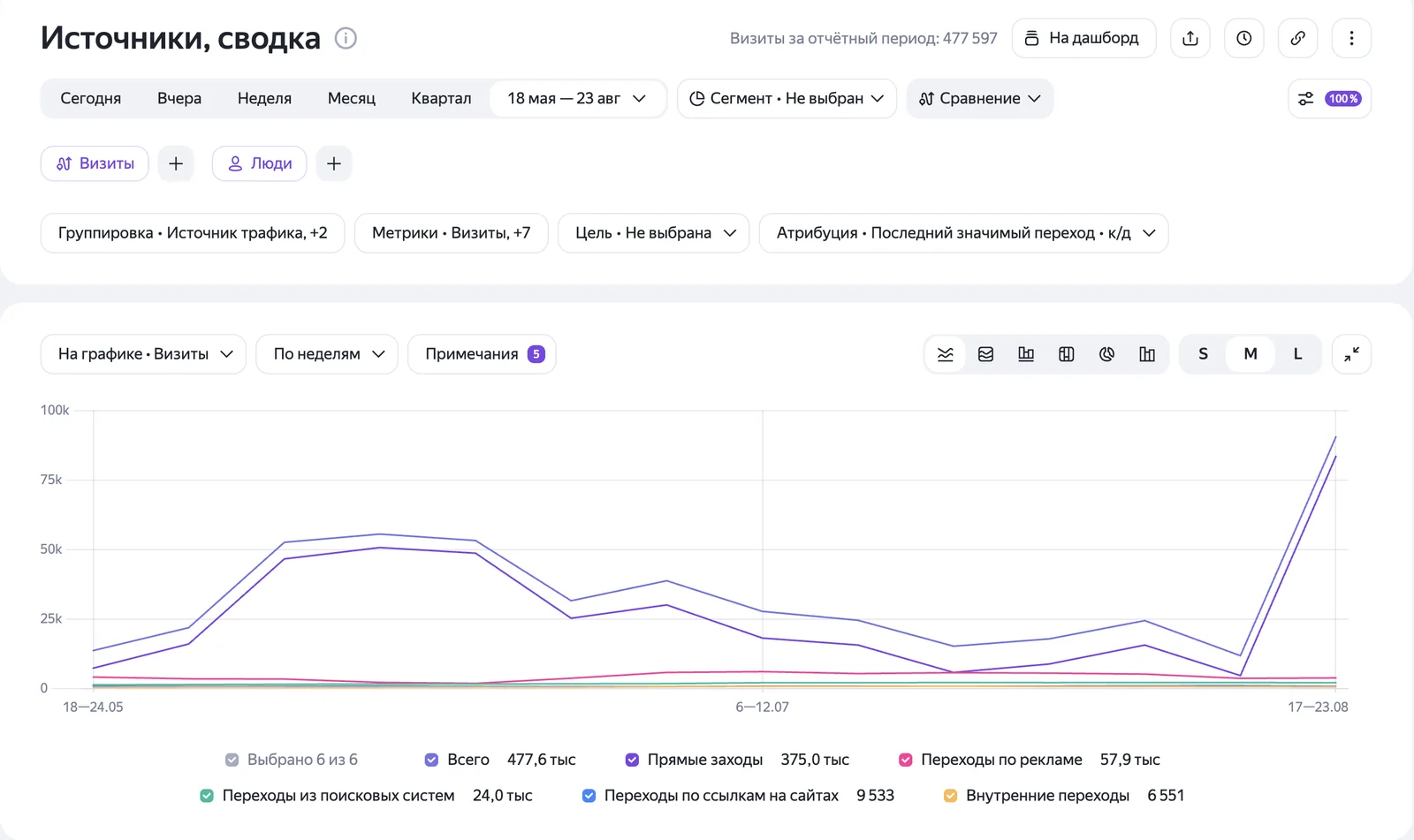Uncheck the Переходы по ссылкам на сайтах checkbox
Viewport: 1414px width, 840px height.
pyautogui.click(x=589, y=796)
